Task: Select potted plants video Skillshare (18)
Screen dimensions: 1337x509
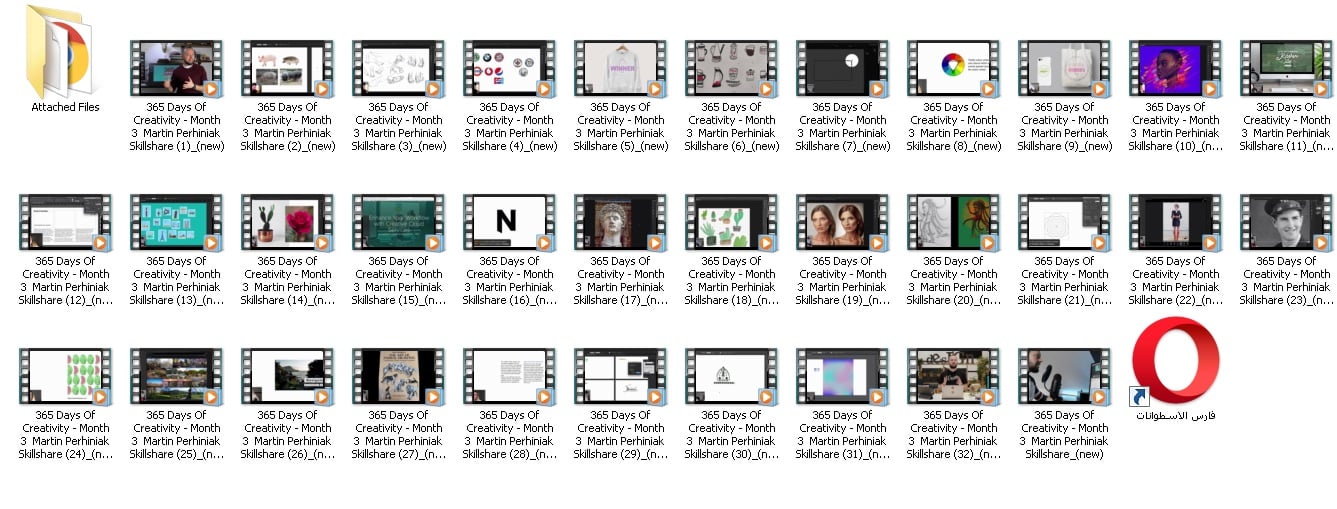Action: pyautogui.click(x=732, y=223)
